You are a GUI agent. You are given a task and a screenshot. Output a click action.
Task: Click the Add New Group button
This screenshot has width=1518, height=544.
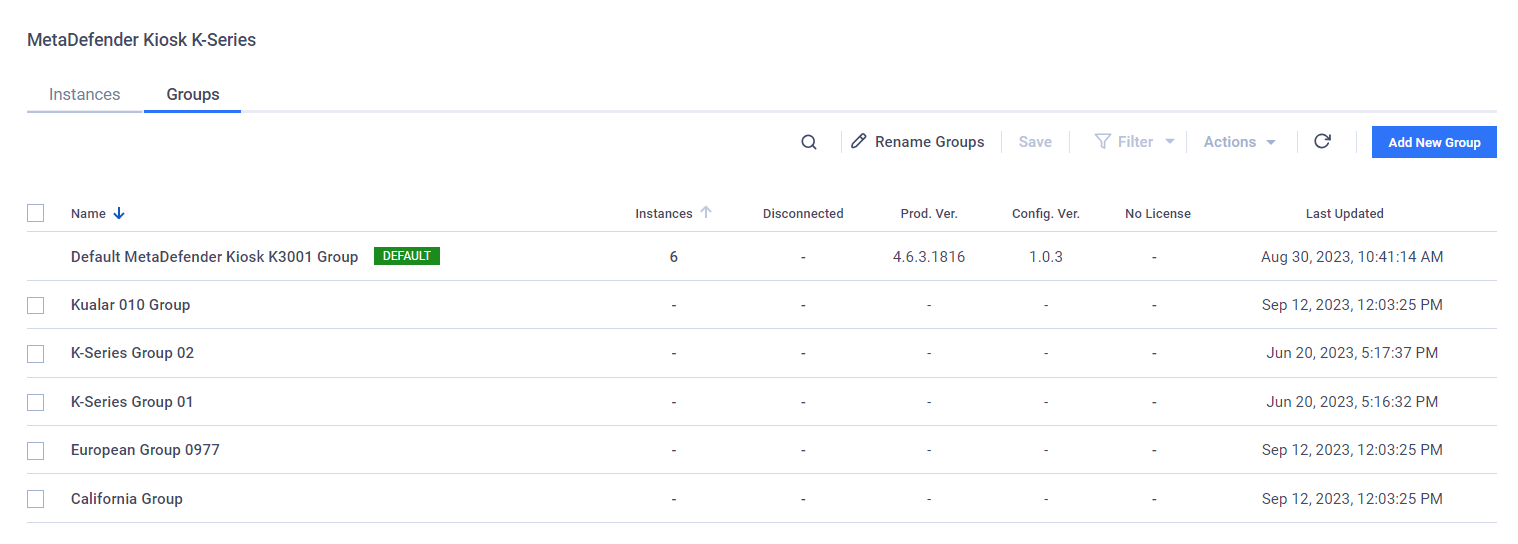pyautogui.click(x=1434, y=142)
